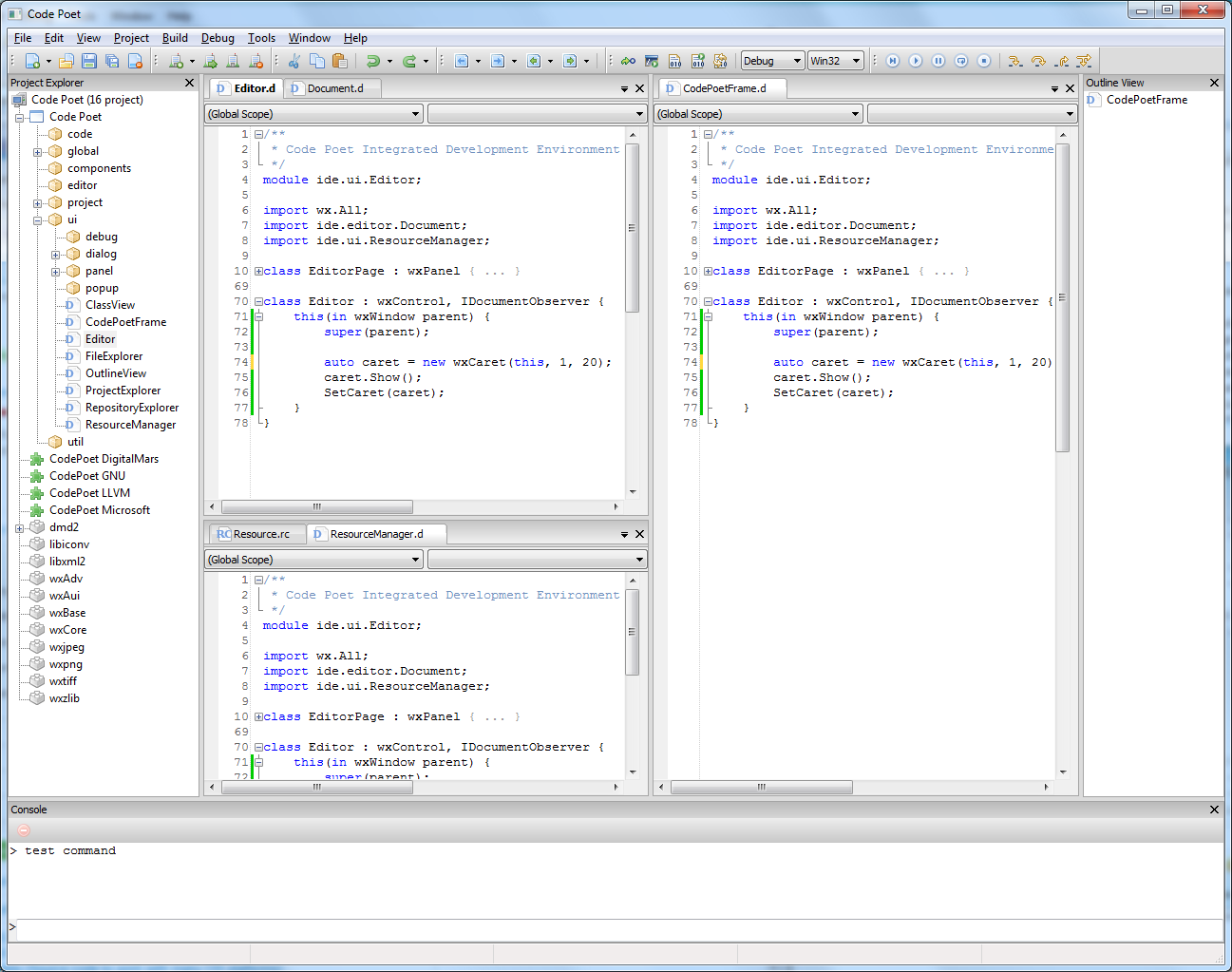The image size is (1232, 972).
Task: Select FileExplorer module in tree
Action: click(114, 356)
